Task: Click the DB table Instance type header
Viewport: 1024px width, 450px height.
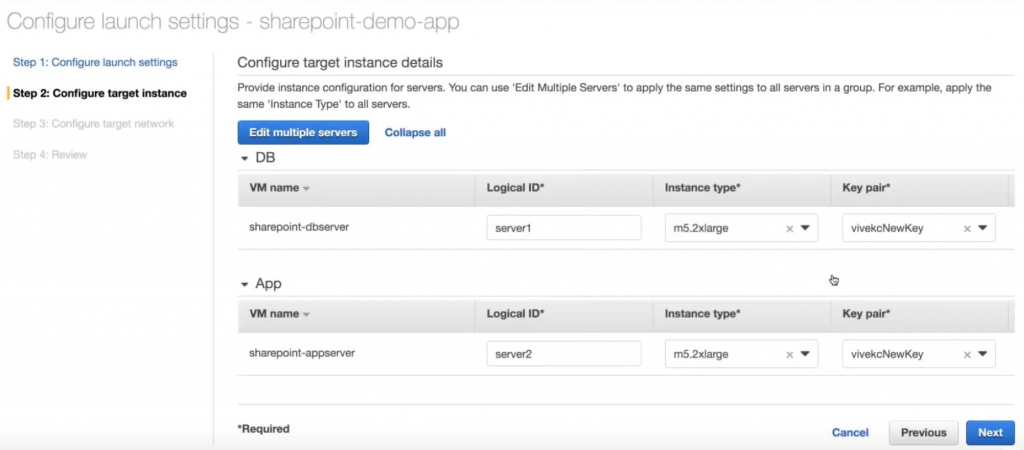Action: (x=702, y=187)
